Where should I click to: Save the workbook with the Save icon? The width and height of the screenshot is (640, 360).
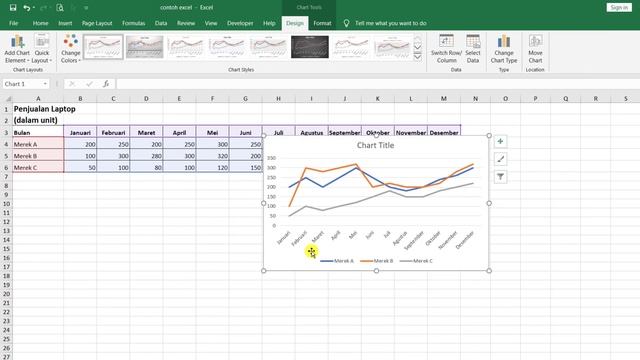coord(13,7)
